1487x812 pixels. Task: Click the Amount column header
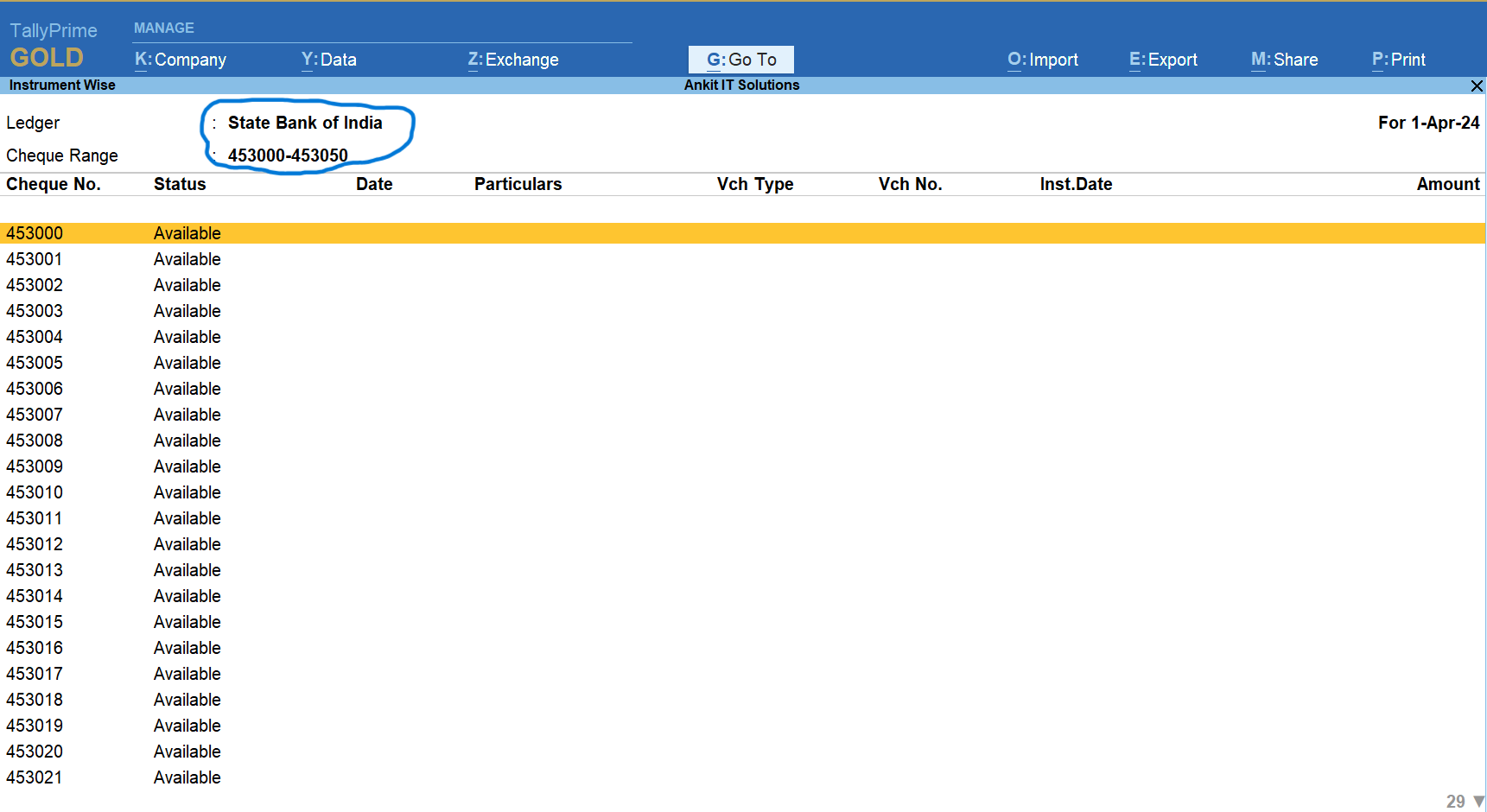pos(1448,184)
